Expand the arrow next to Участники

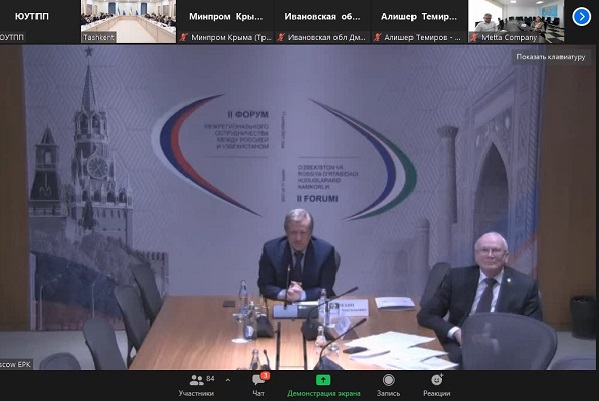(228, 380)
